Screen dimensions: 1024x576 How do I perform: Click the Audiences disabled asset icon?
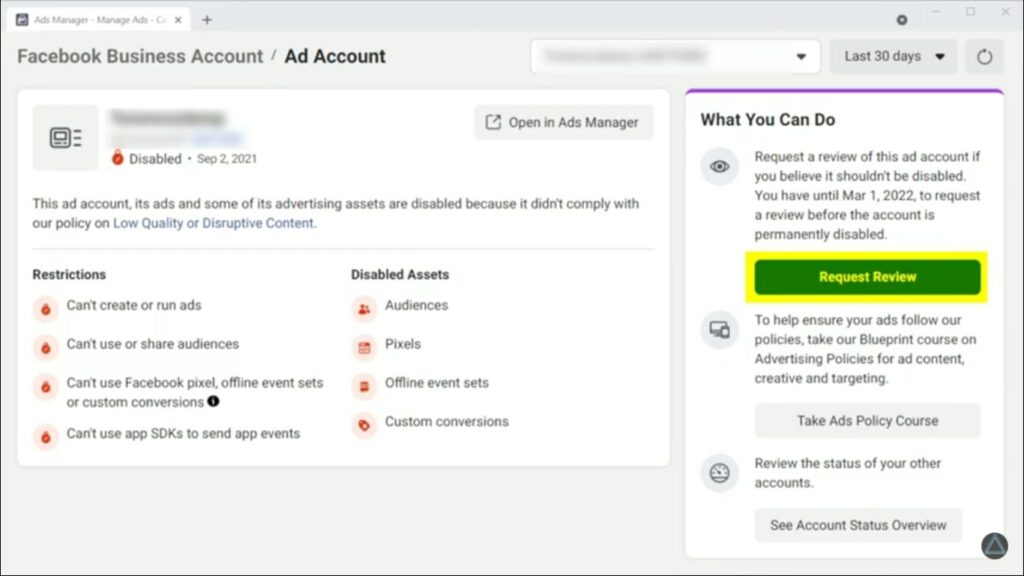tap(364, 309)
